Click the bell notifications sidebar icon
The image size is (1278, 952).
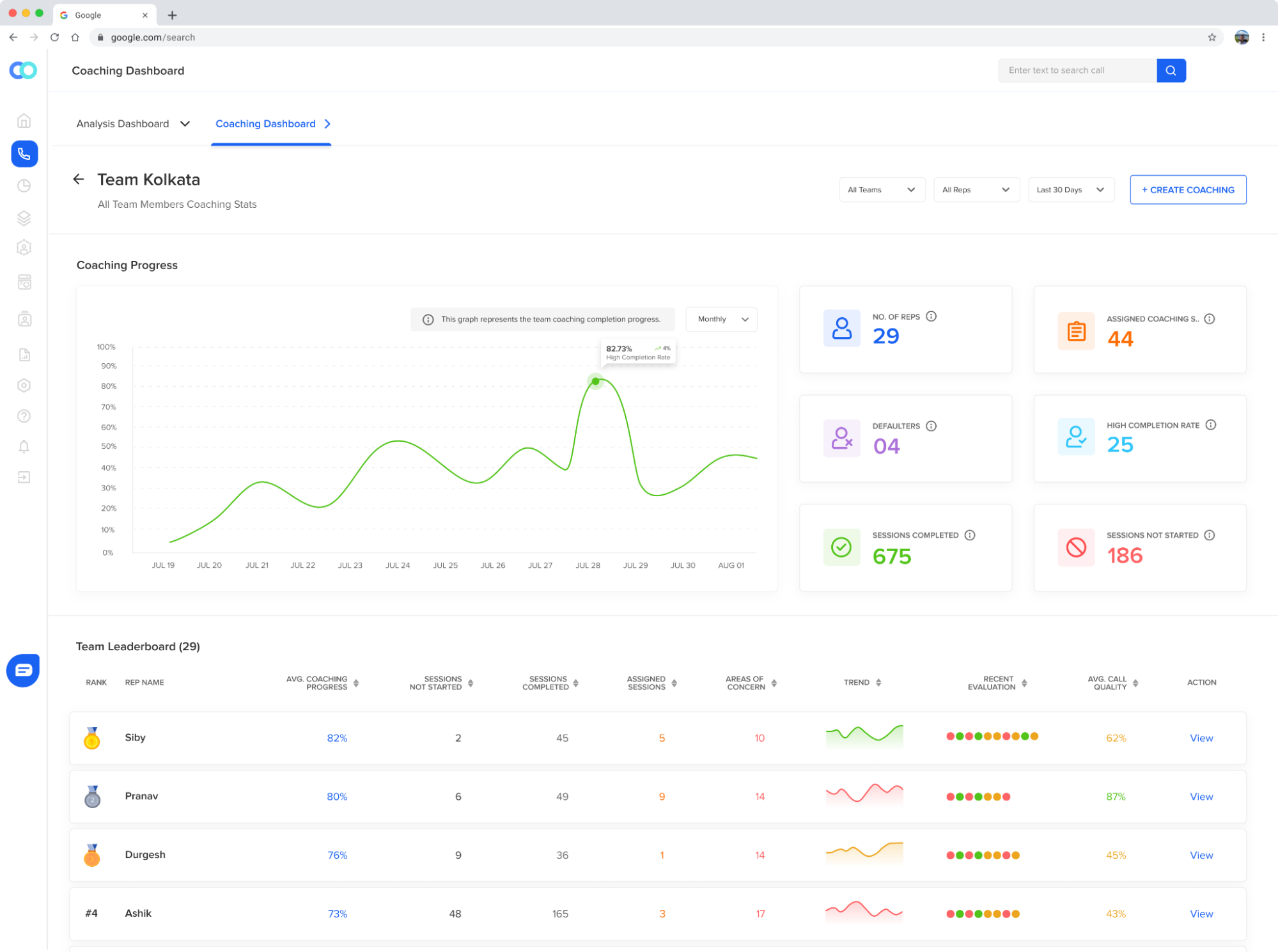(x=24, y=447)
